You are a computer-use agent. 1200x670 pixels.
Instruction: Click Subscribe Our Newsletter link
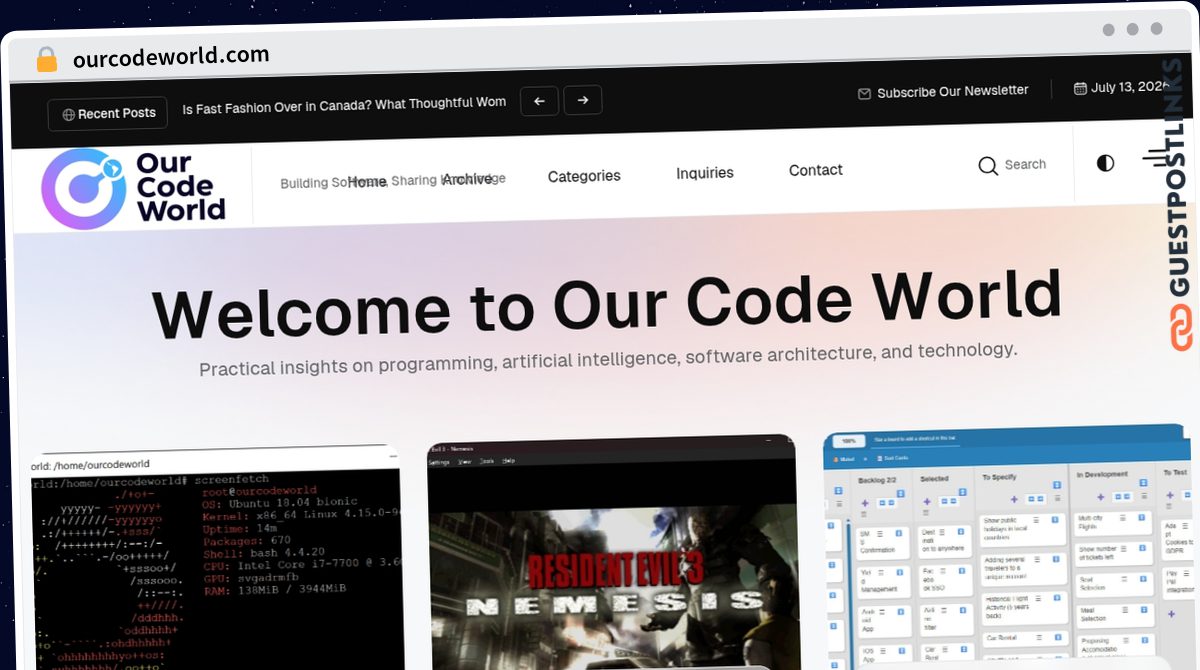point(952,91)
